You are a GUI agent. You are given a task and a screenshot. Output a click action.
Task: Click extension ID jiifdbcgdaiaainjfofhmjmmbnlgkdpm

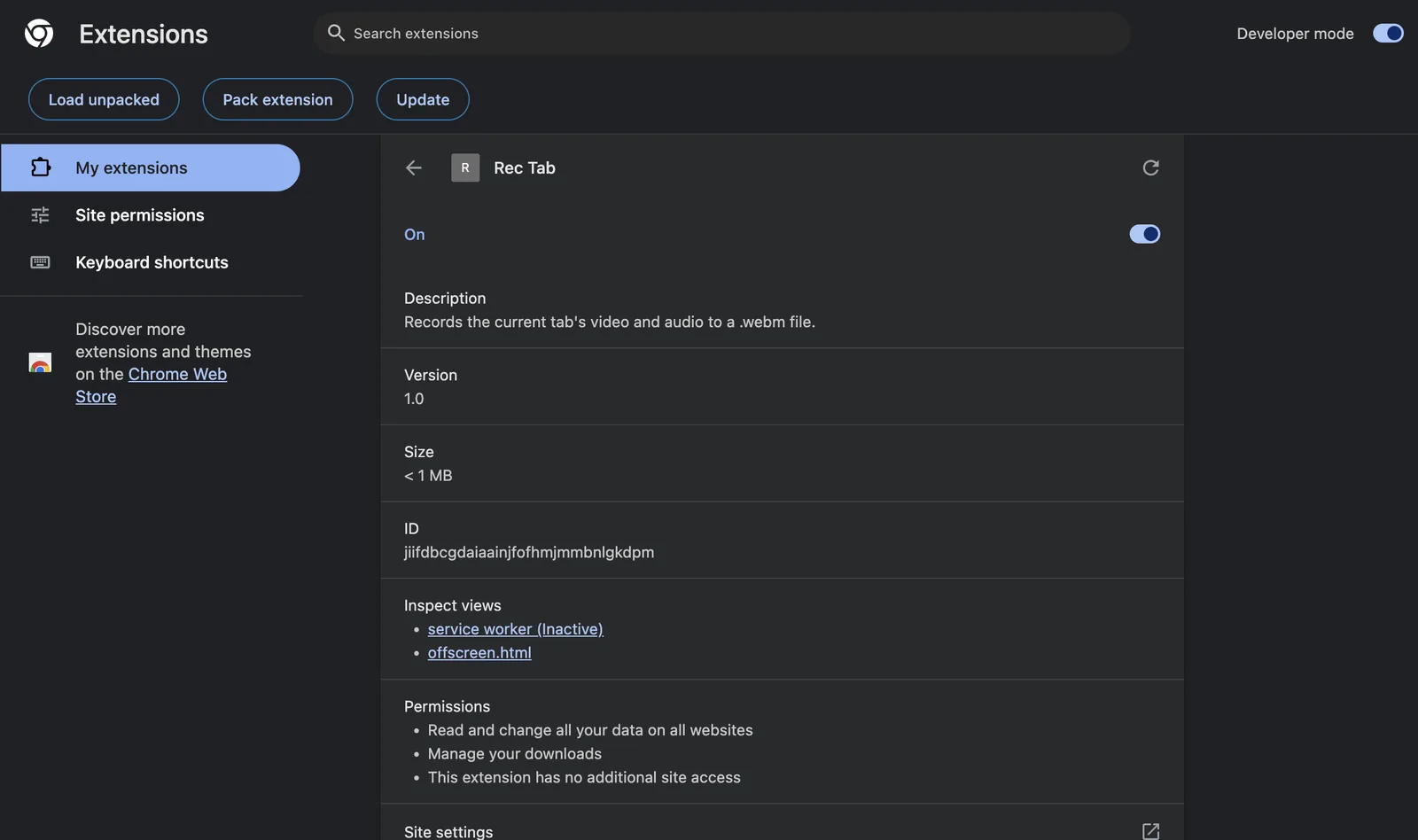click(x=529, y=552)
